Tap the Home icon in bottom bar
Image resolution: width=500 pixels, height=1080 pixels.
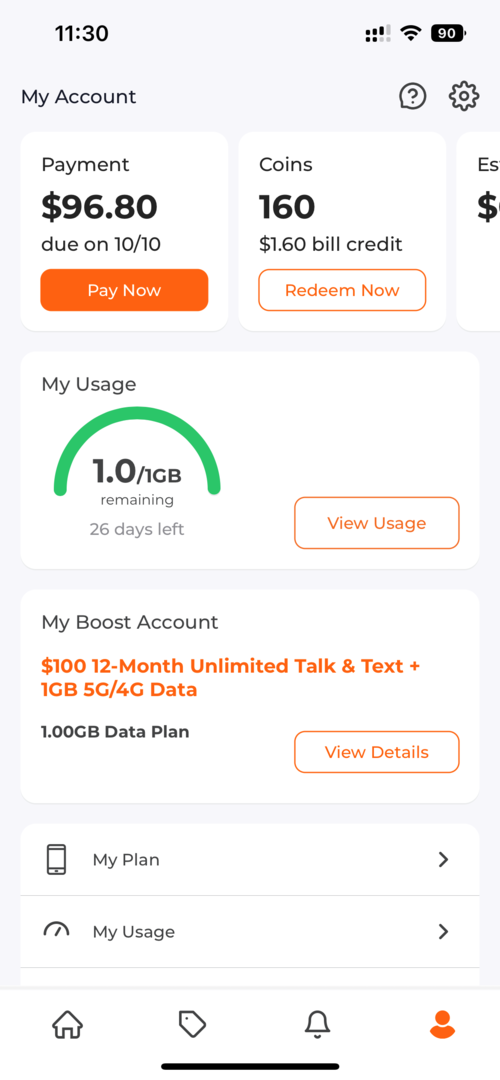click(x=67, y=1024)
